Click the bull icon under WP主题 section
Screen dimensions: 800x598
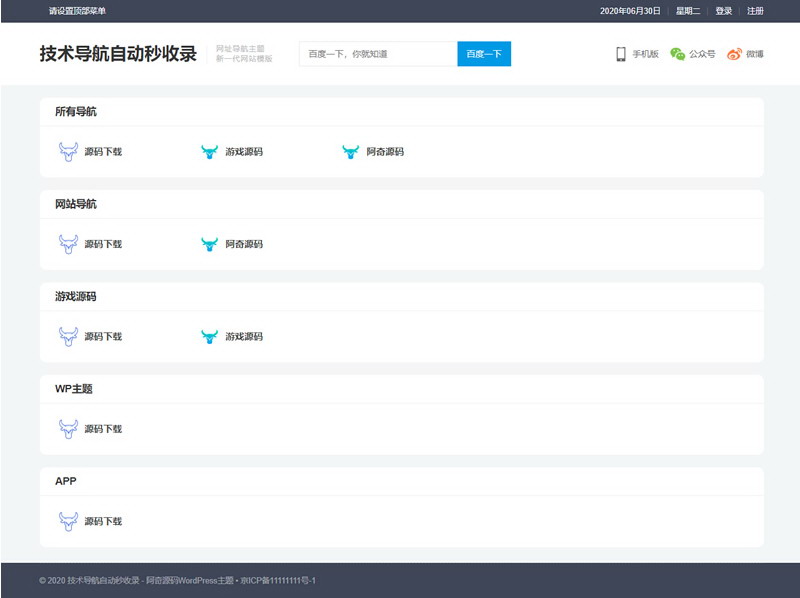tap(67, 428)
